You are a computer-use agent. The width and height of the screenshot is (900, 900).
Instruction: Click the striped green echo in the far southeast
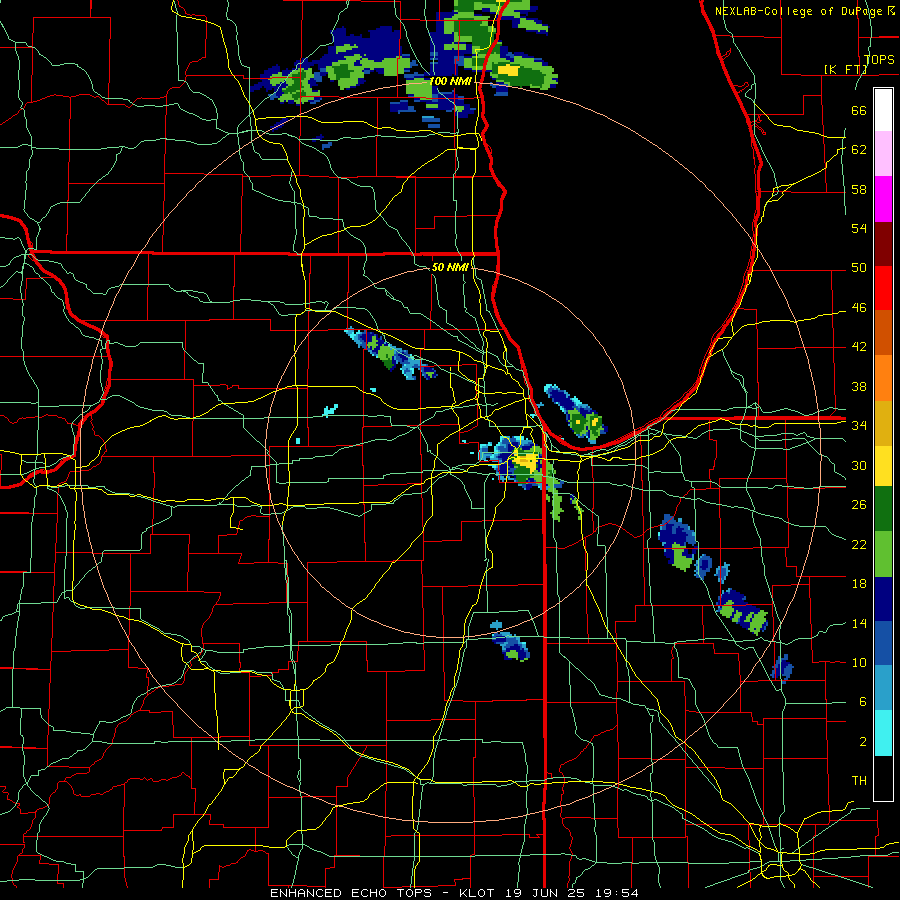pyautogui.click(x=743, y=612)
